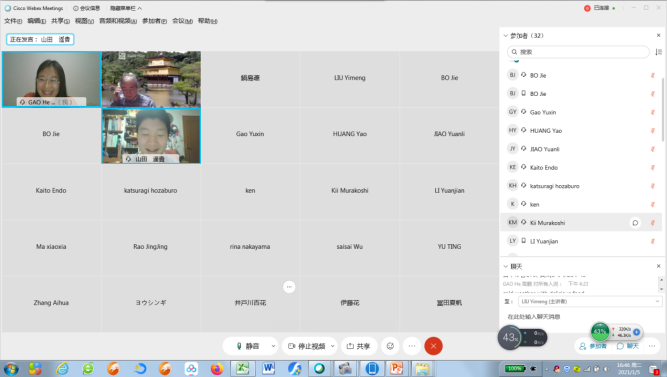Open the 参加者 menu in menu bar

pyautogui.click(x=154, y=21)
